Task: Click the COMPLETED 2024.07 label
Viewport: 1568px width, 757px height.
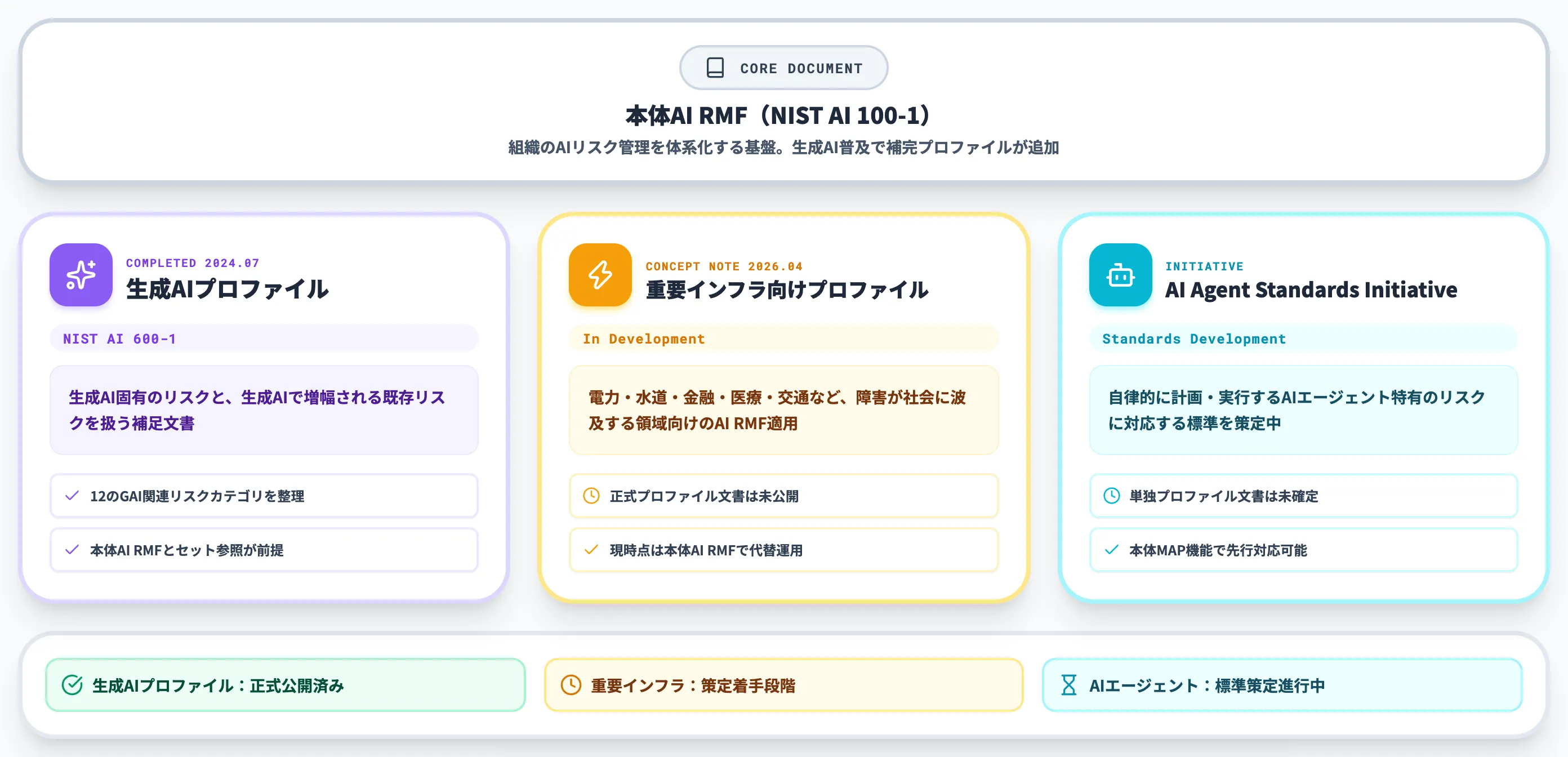Action: (193, 263)
